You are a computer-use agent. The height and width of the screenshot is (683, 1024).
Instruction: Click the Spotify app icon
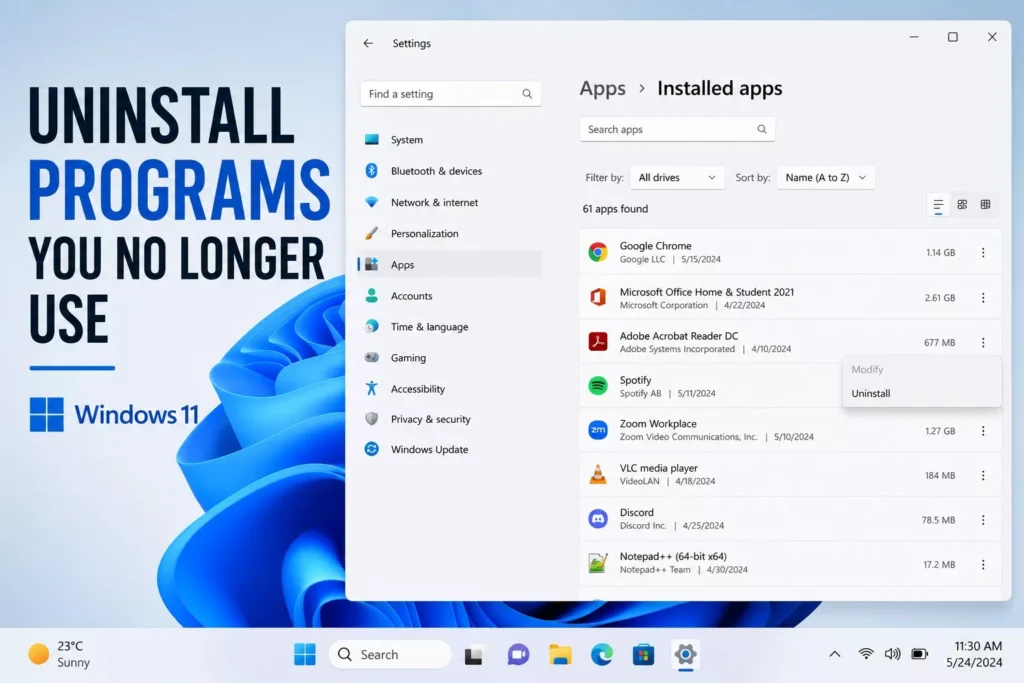[x=598, y=386]
